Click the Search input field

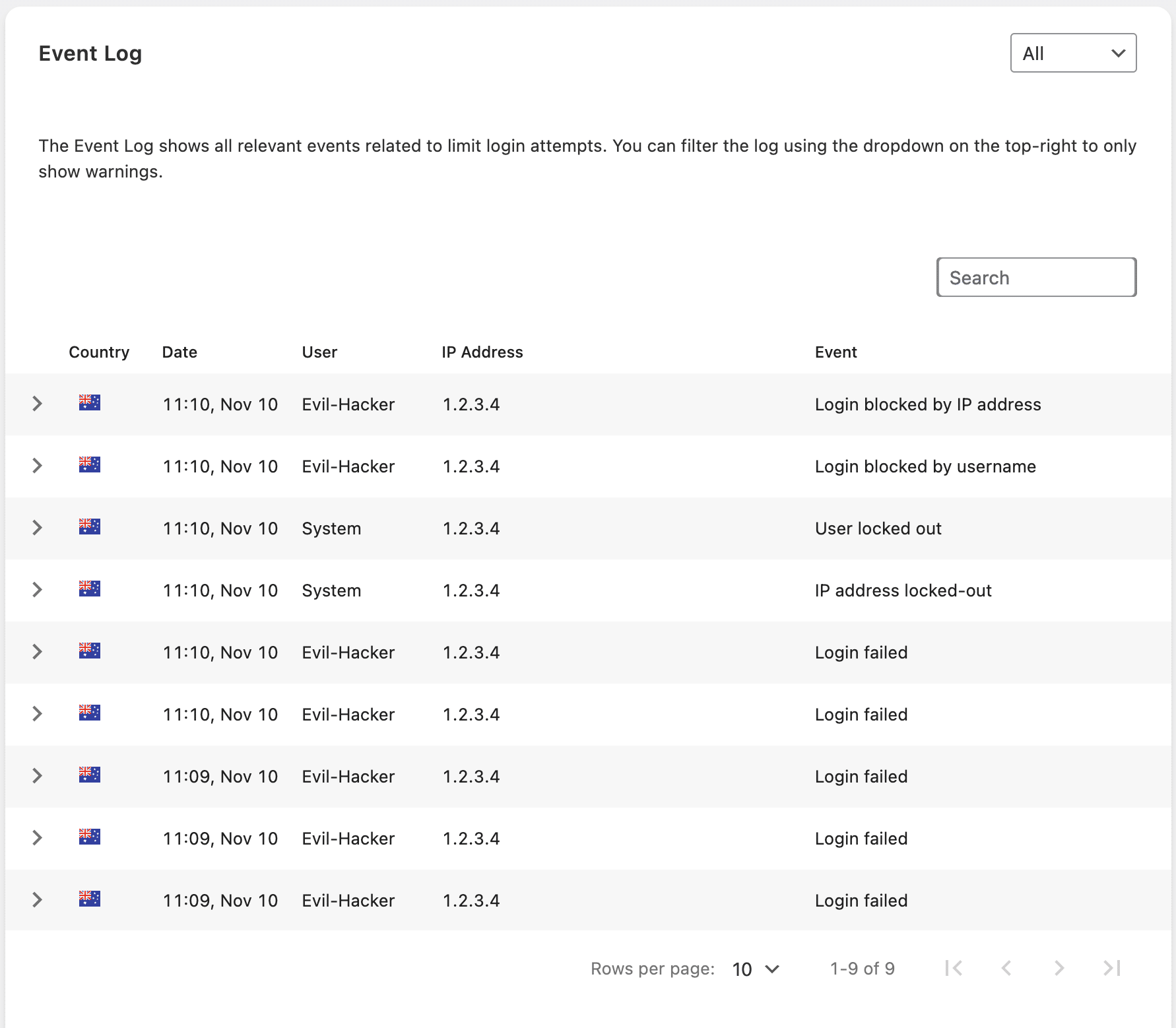click(1035, 277)
